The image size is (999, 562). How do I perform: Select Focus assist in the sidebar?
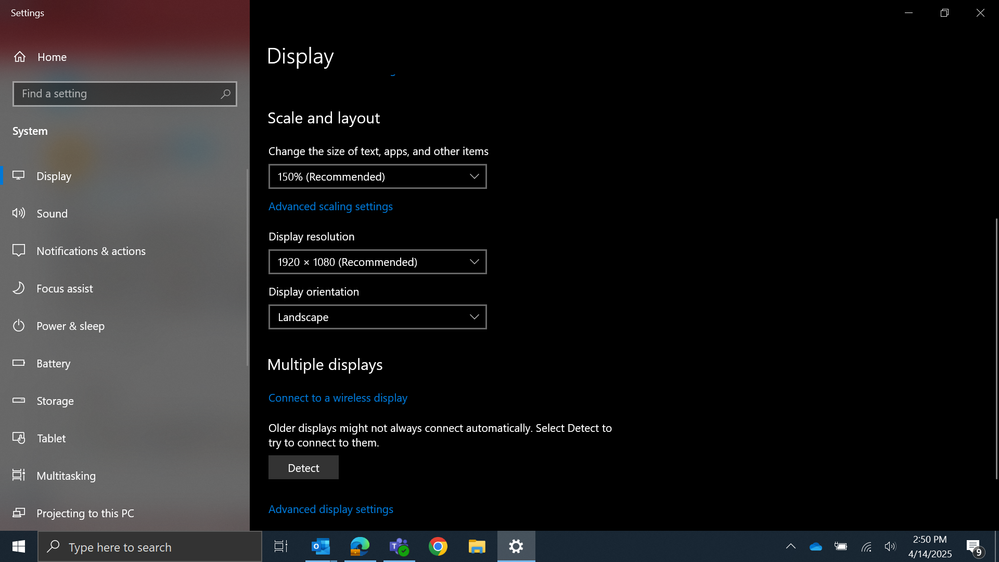64,289
